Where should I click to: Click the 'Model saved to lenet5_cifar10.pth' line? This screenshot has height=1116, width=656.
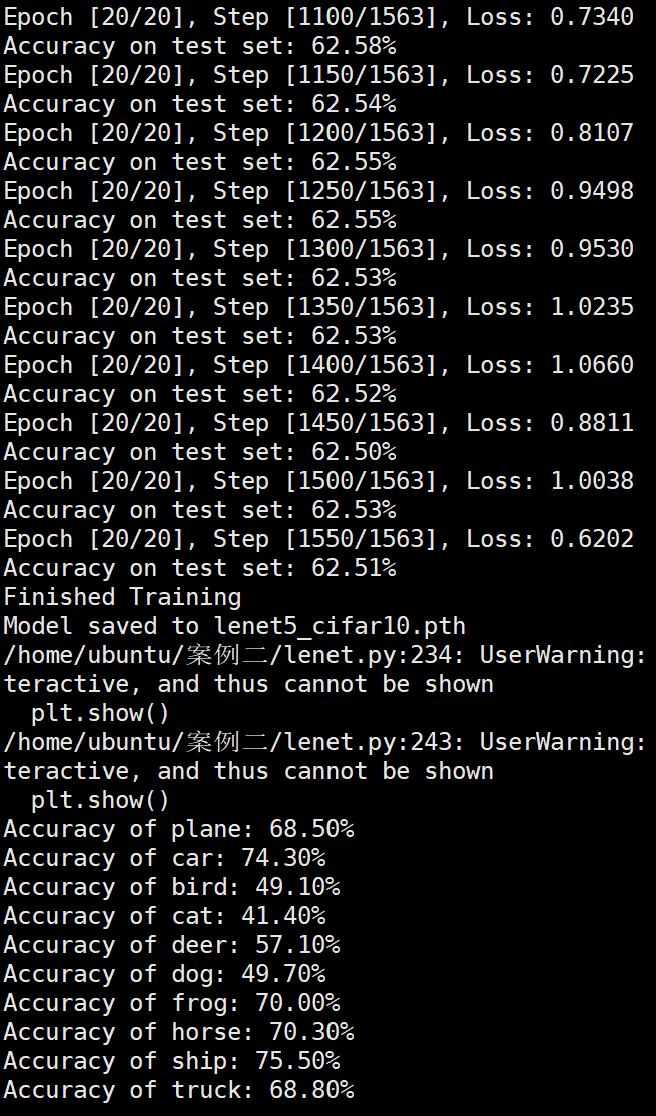234,626
